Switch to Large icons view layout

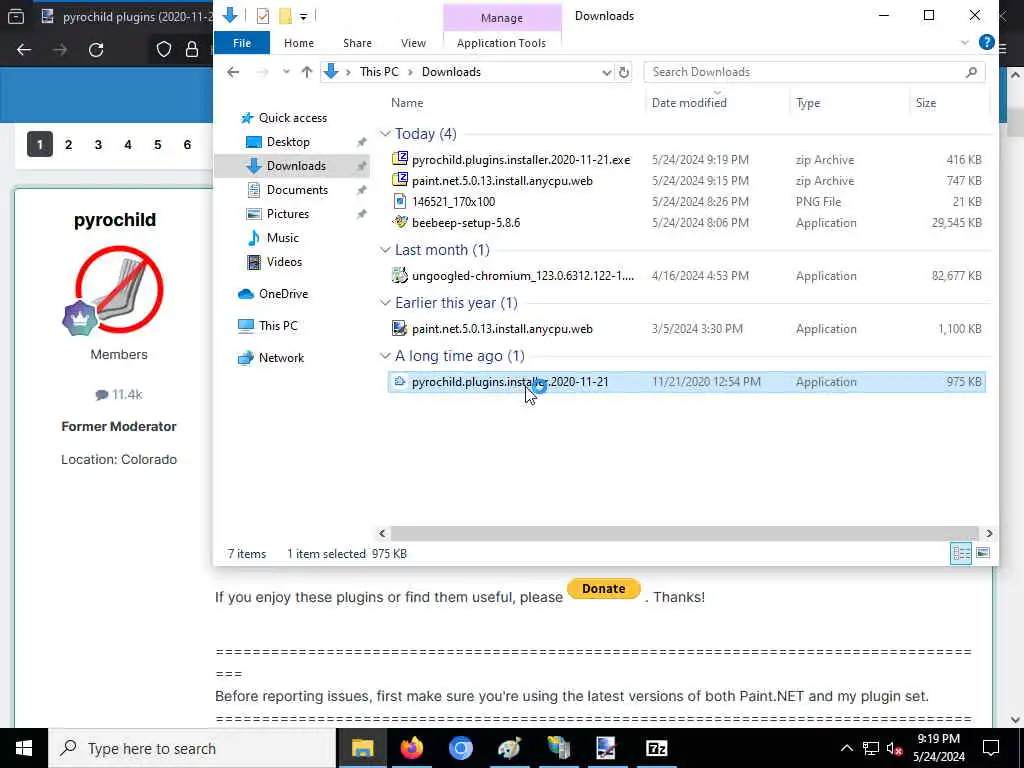click(983, 553)
